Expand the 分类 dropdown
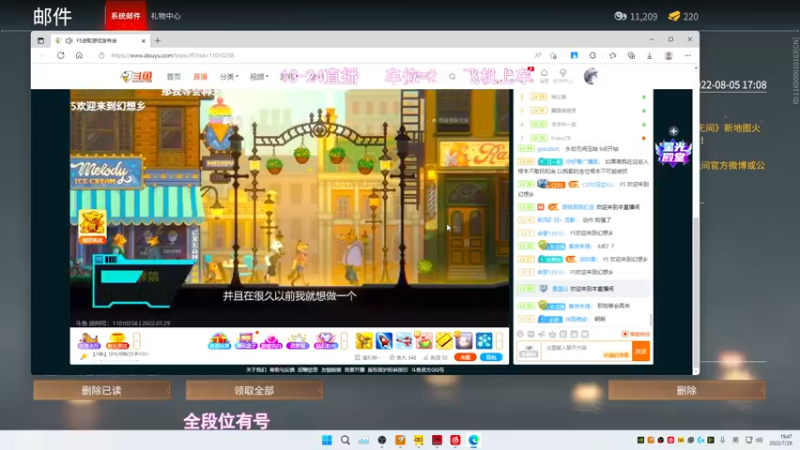Viewport: 800px width, 450px height. (x=229, y=77)
